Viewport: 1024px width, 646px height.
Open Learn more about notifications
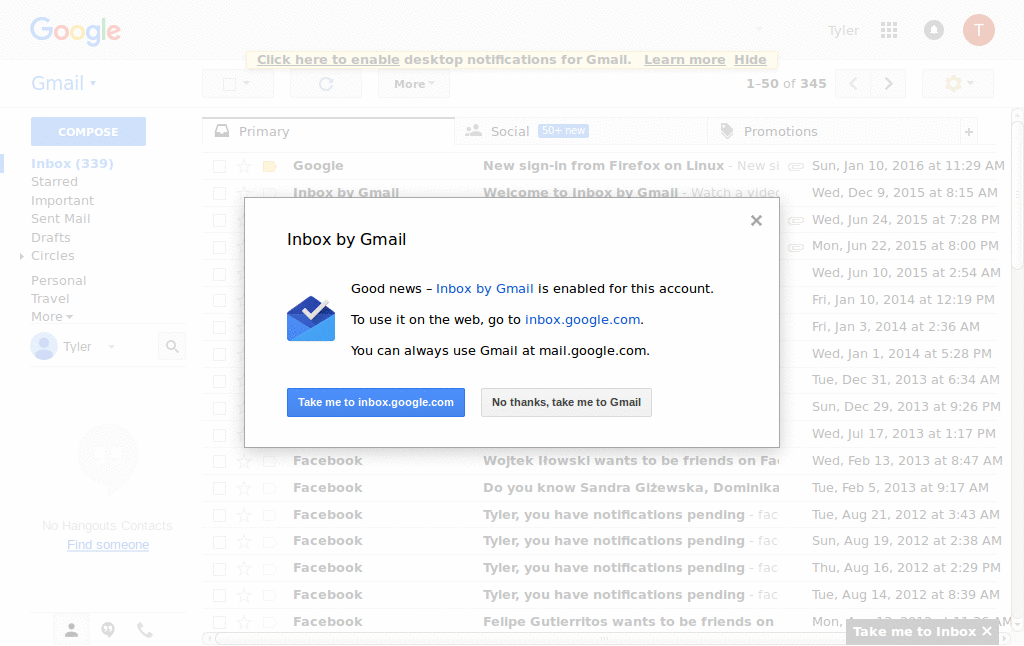click(684, 59)
